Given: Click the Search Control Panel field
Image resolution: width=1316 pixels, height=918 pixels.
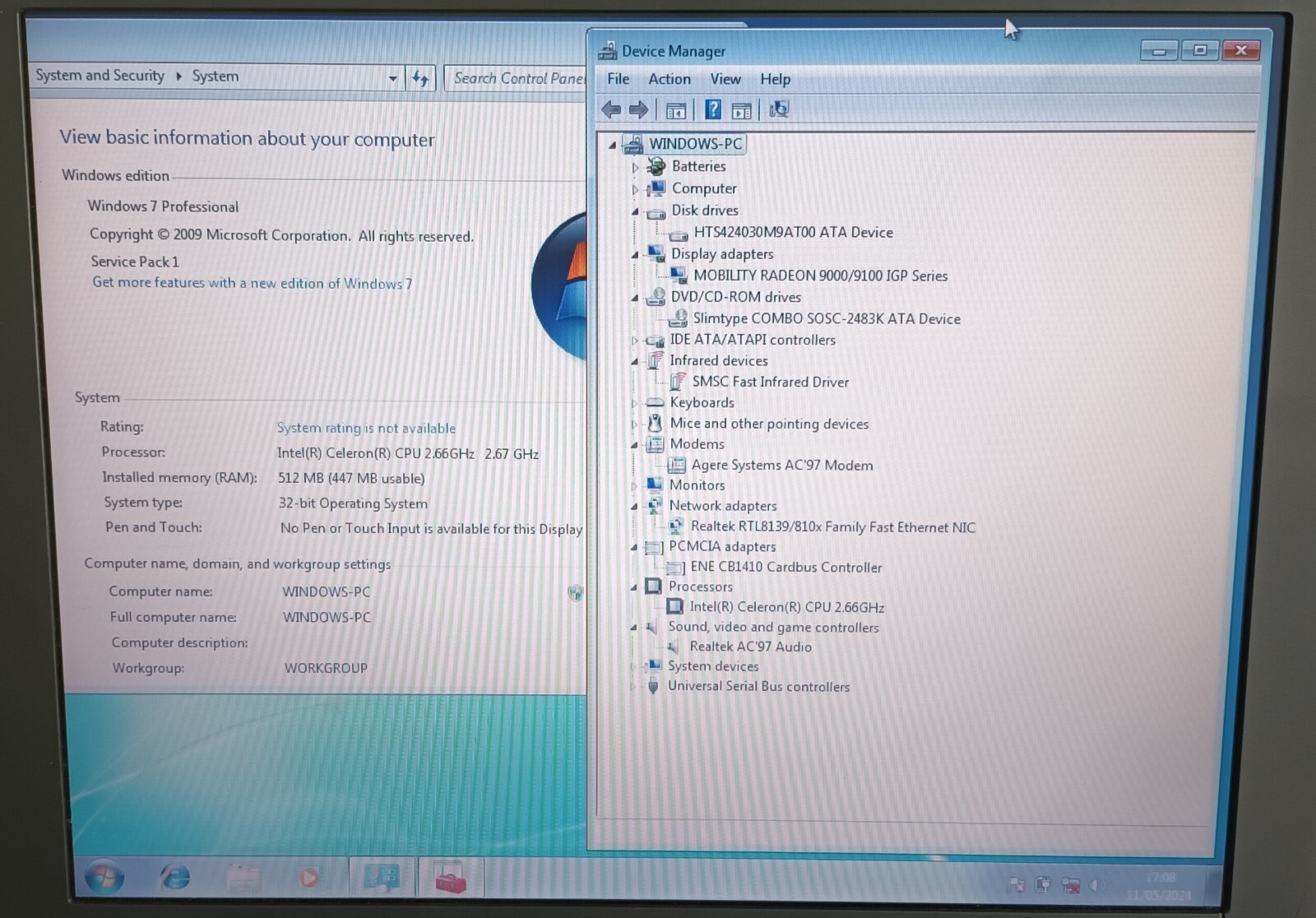Looking at the screenshot, I should coord(517,79).
